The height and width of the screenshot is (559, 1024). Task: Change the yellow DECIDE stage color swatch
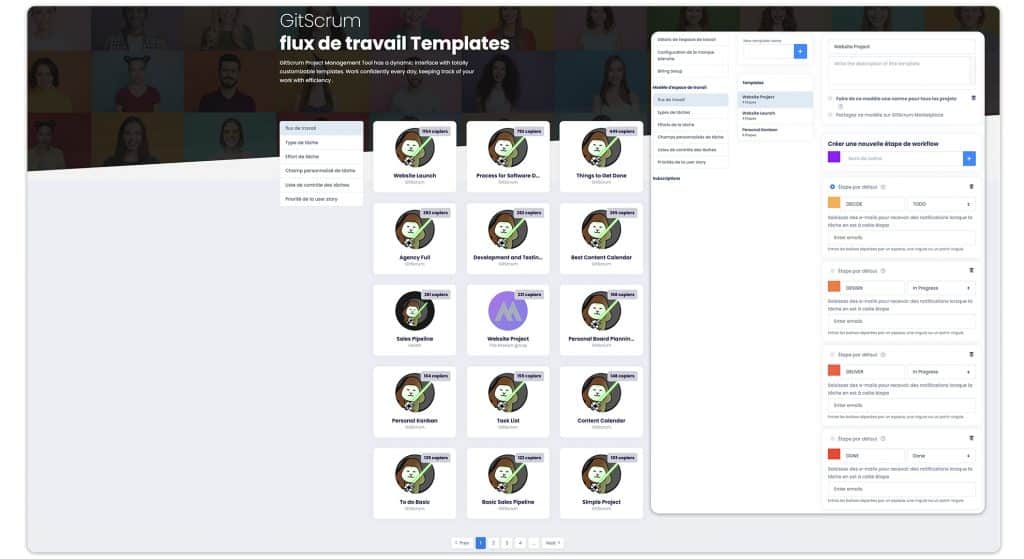[x=834, y=203]
